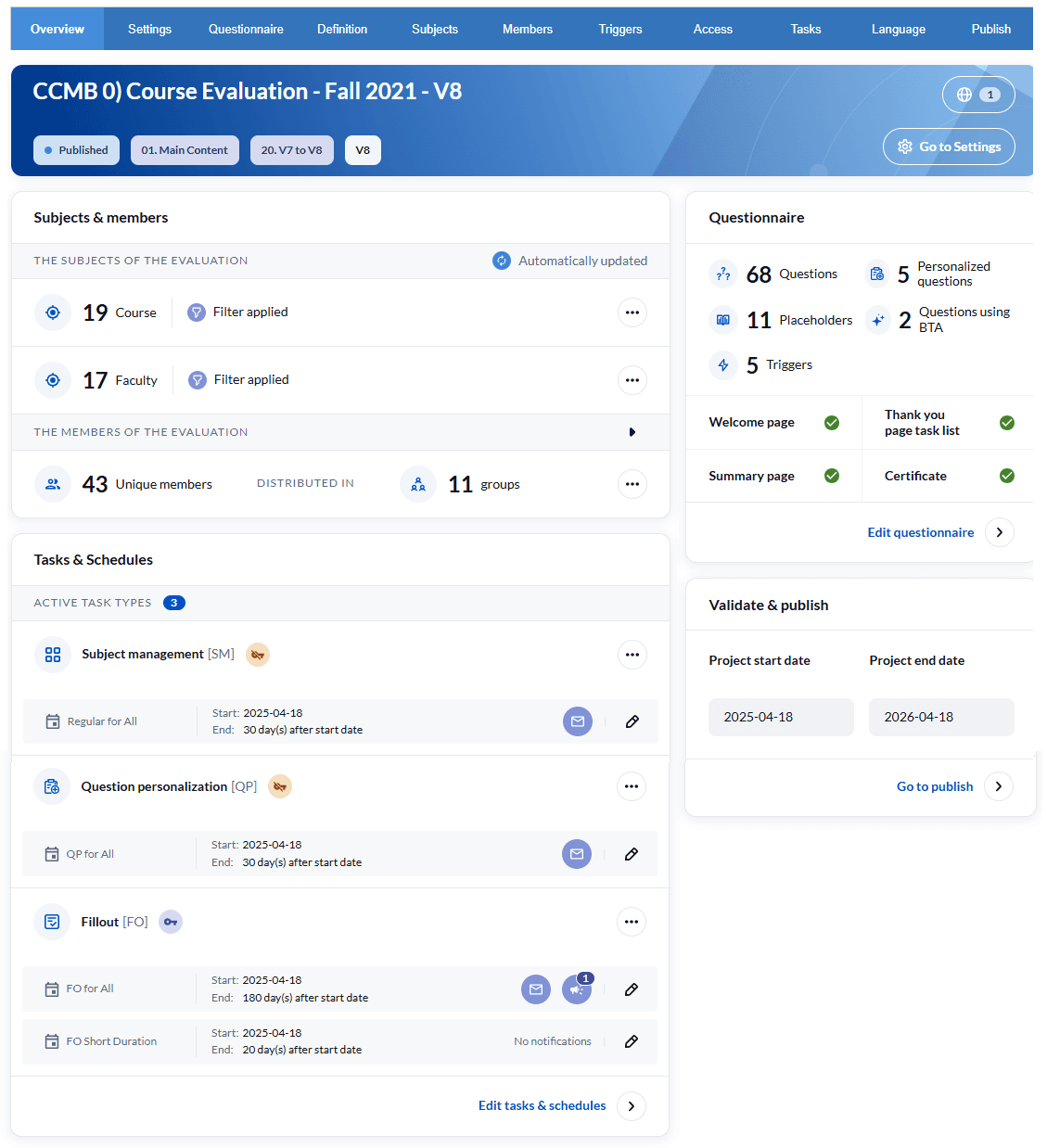Expand the members of the evaluation section
Image resolution: width=1047 pixels, height=1148 pixels.
click(x=632, y=432)
